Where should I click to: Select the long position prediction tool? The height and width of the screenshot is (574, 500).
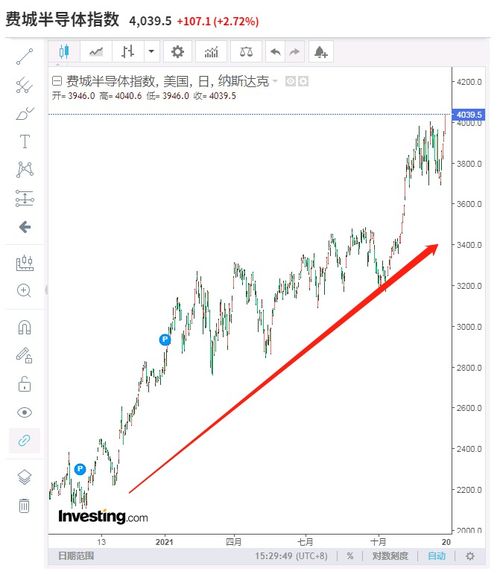tap(25, 198)
